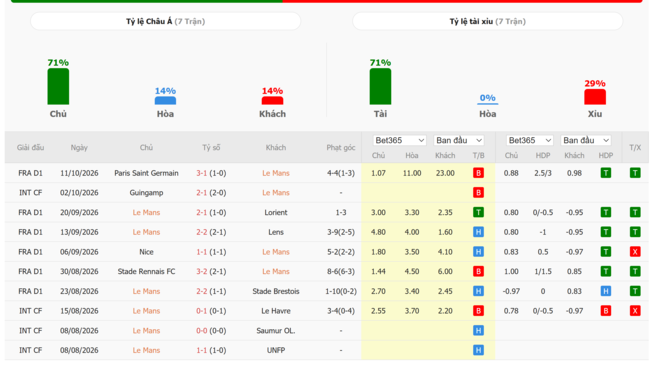Click the 23.00 Khách odds value

click(445, 173)
